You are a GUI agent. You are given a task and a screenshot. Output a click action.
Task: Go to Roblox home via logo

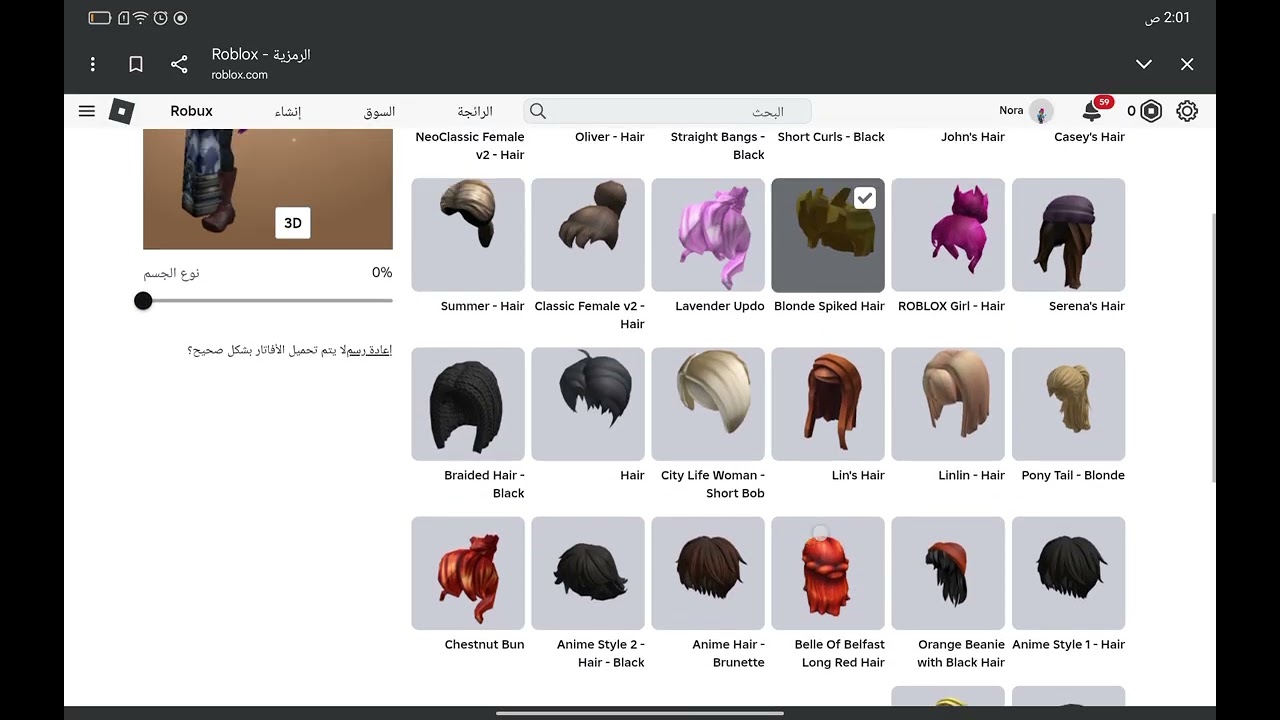pyautogui.click(x=121, y=111)
